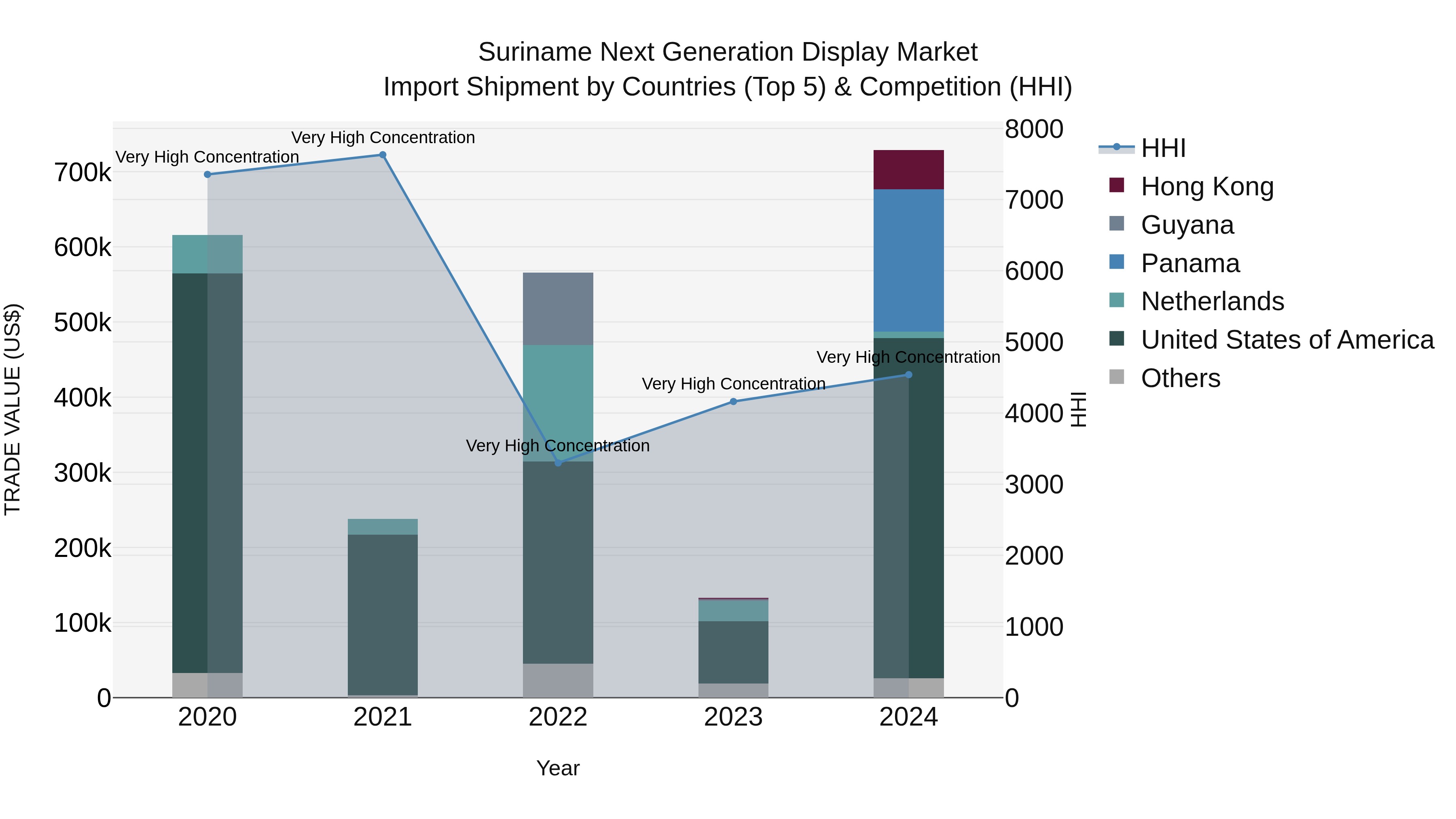Click the TRADE VALUE (US$) axis title
The height and width of the screenshot is (819, 1456).
click(x=13, y=409)
